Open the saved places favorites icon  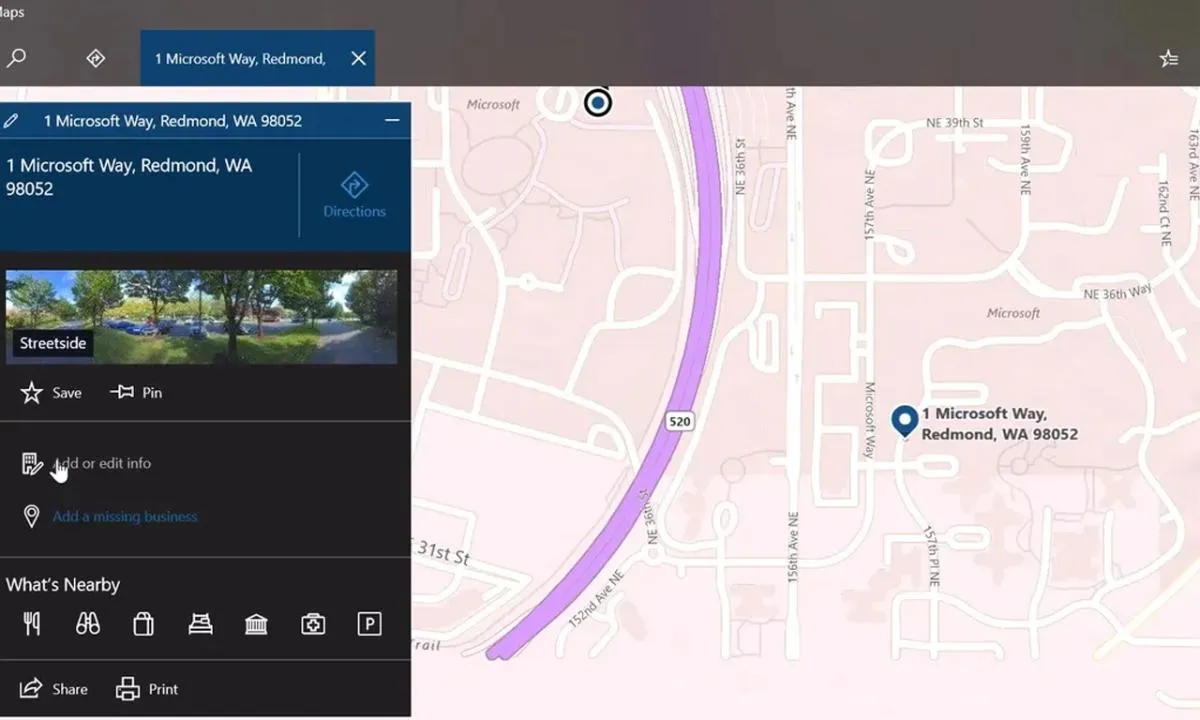1168,59
